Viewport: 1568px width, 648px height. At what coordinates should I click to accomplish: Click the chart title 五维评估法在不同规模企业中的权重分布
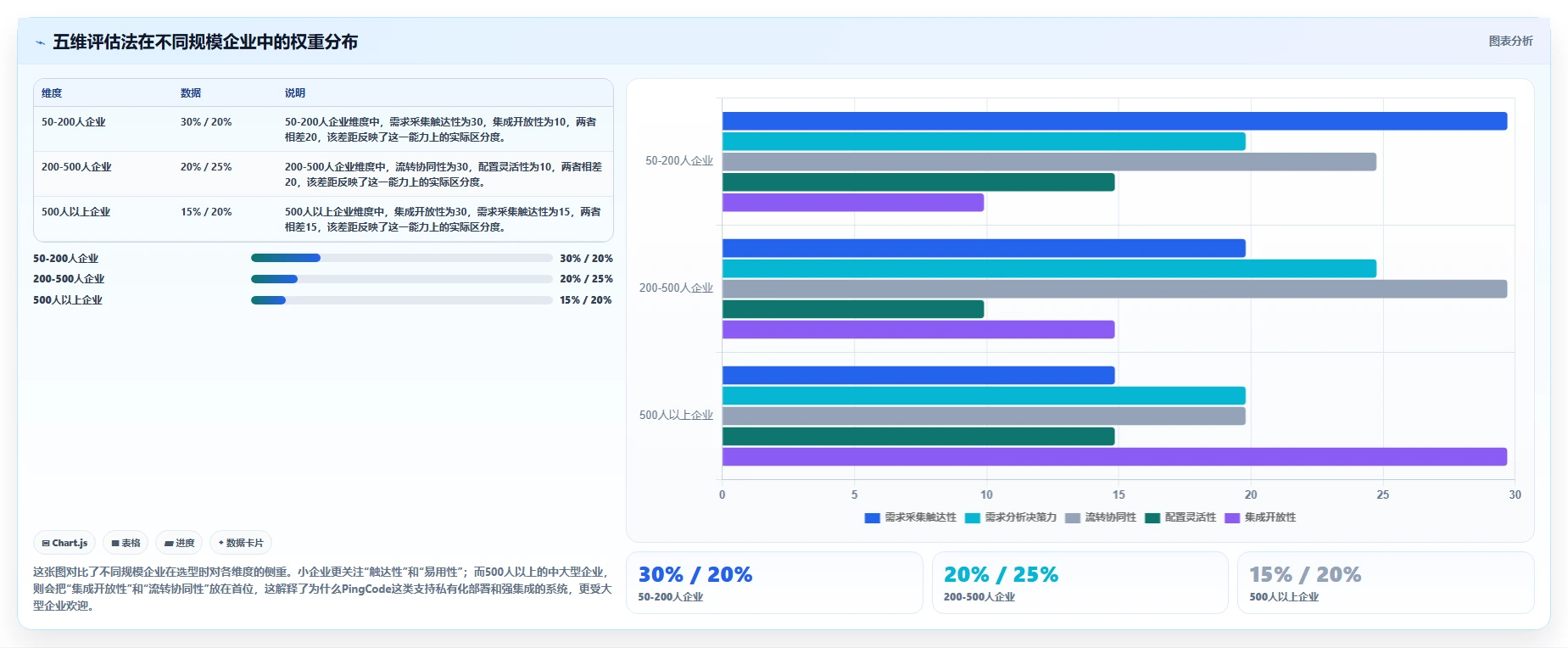tap(205, 42)
